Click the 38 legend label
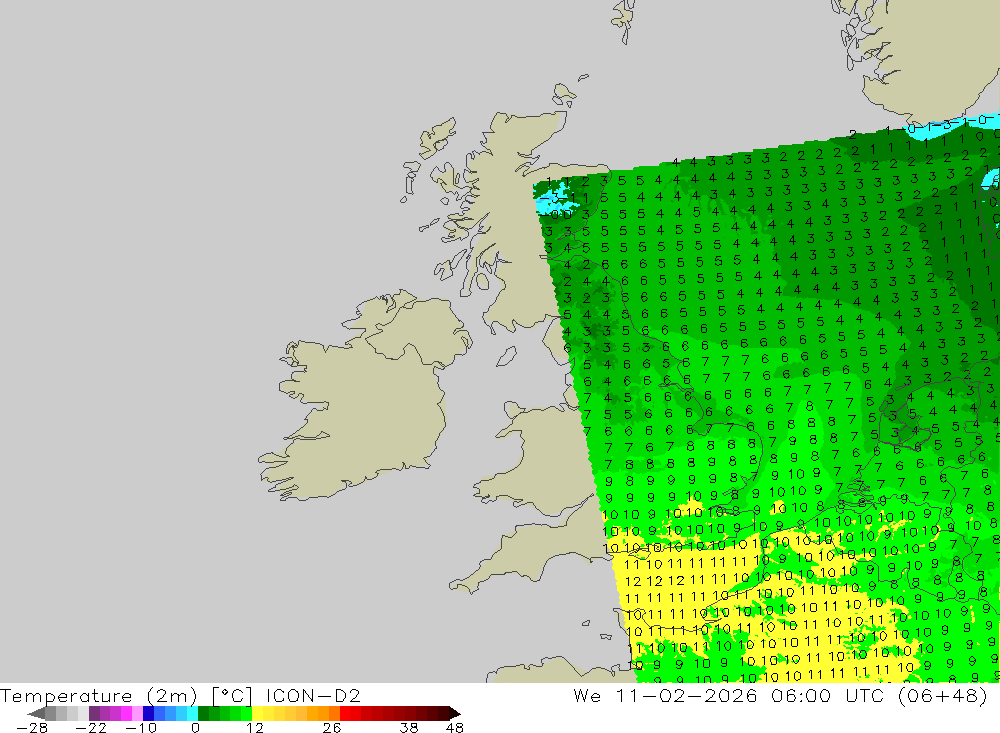The height and width of the screenshot is (733, 1000). 409,728
